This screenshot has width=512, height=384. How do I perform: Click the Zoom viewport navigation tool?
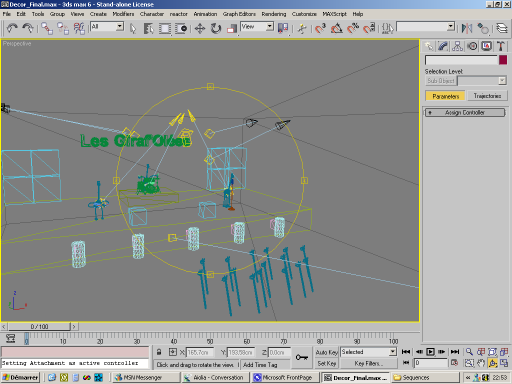[469, 352]
